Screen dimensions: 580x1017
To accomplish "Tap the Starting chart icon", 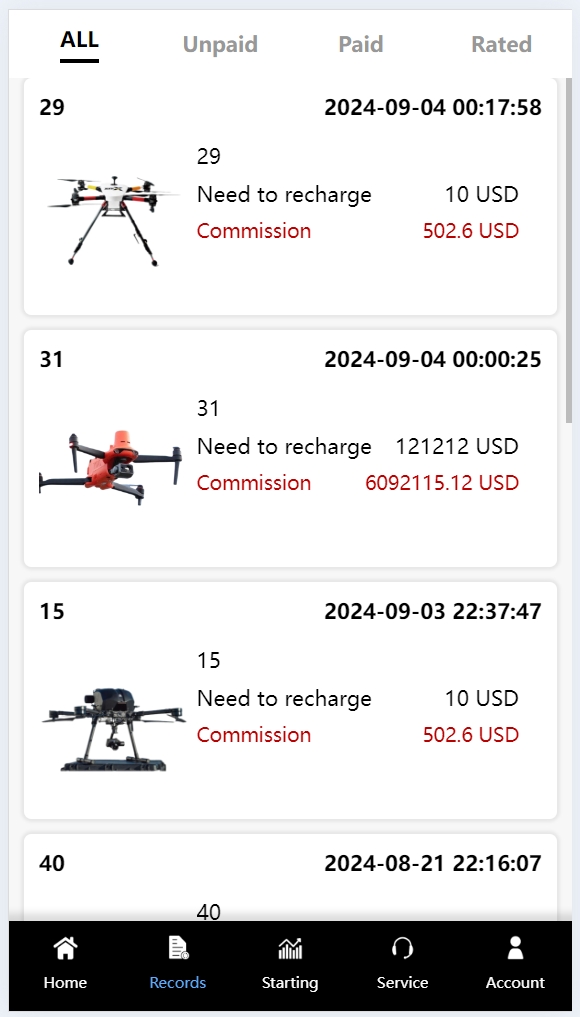I will click(x=290, y=948).
